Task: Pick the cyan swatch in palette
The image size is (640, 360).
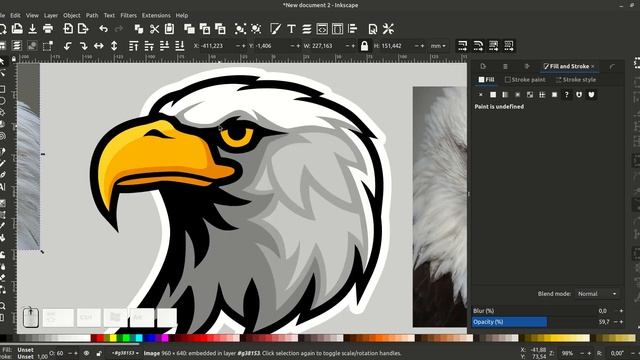Action: (139, 338)
